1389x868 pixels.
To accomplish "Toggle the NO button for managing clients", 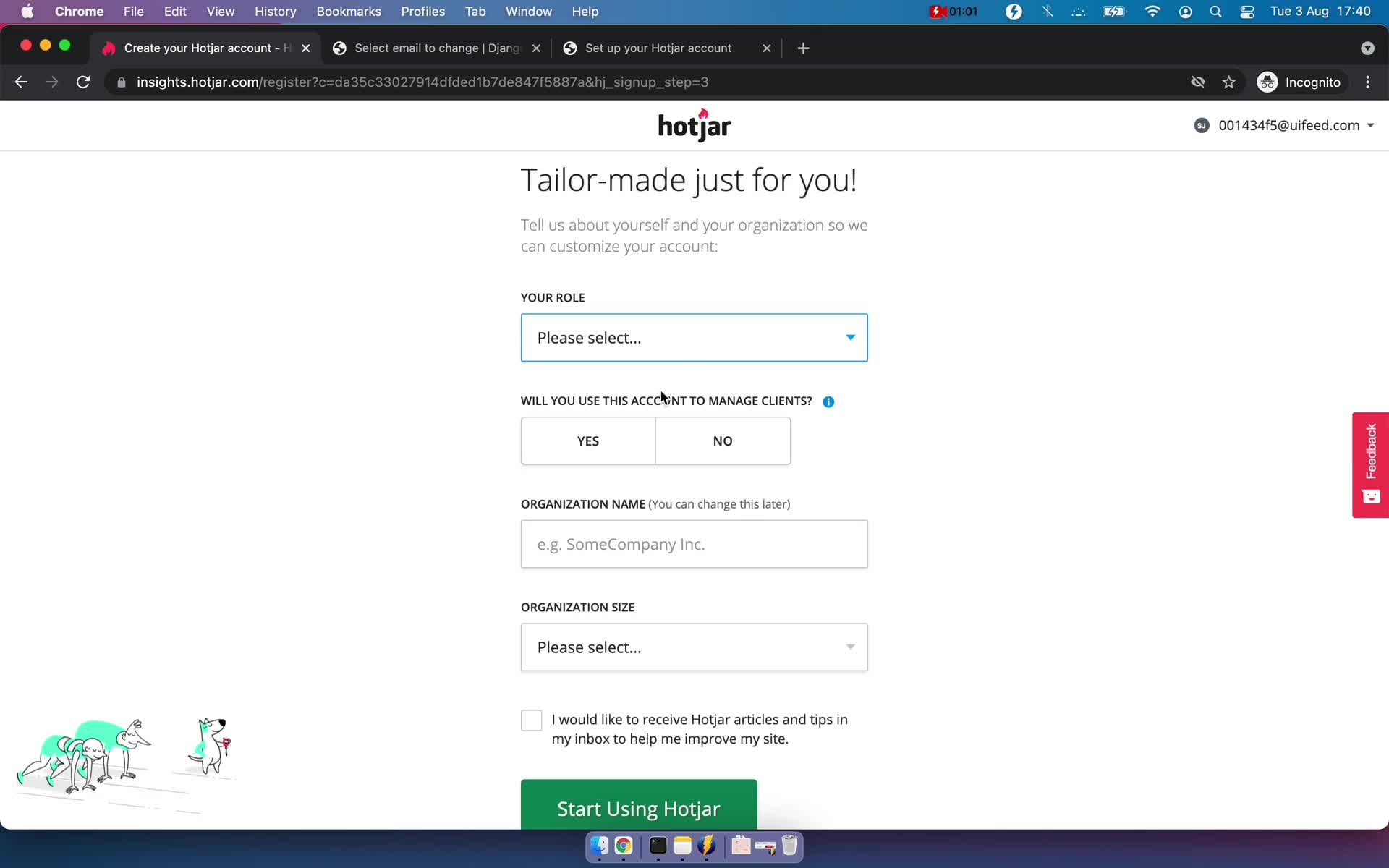I will (722, 440).
